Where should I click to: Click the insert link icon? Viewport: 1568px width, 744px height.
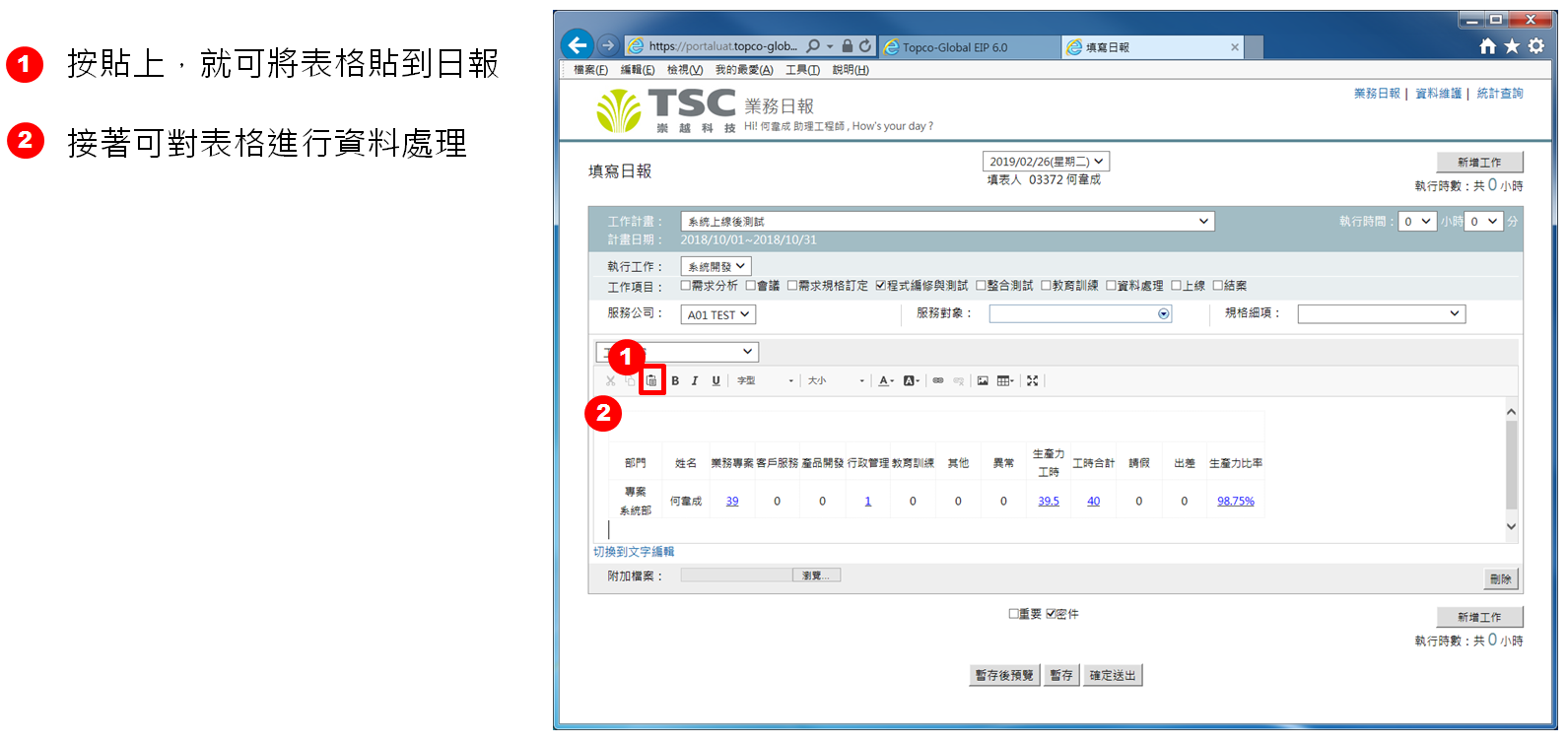[938, 380]
